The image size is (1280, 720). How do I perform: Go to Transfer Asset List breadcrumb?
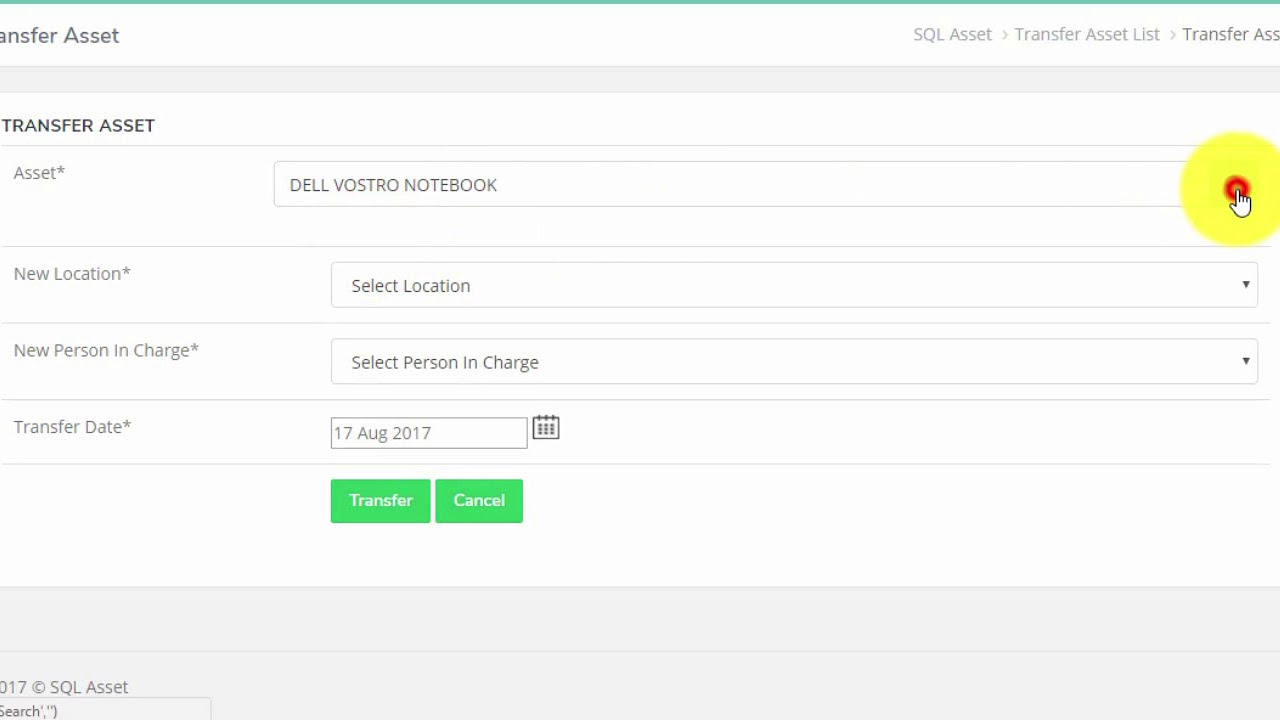[1087, 34]
